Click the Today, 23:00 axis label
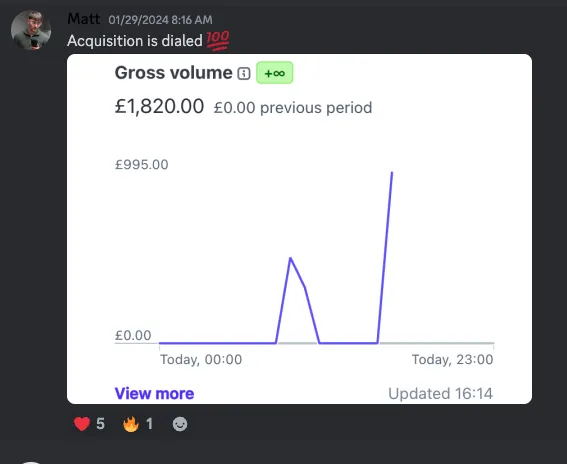 tap(452, 359)
